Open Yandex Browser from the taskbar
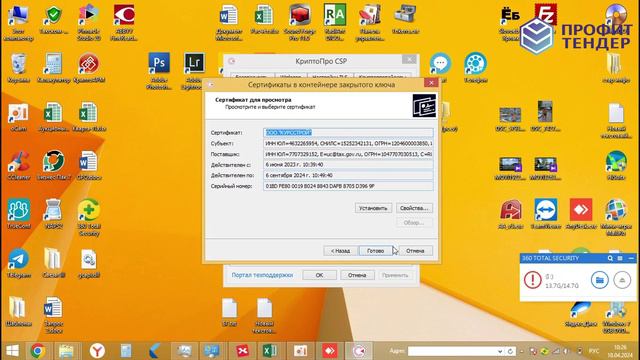640x360 pixels. pos(97,351)
